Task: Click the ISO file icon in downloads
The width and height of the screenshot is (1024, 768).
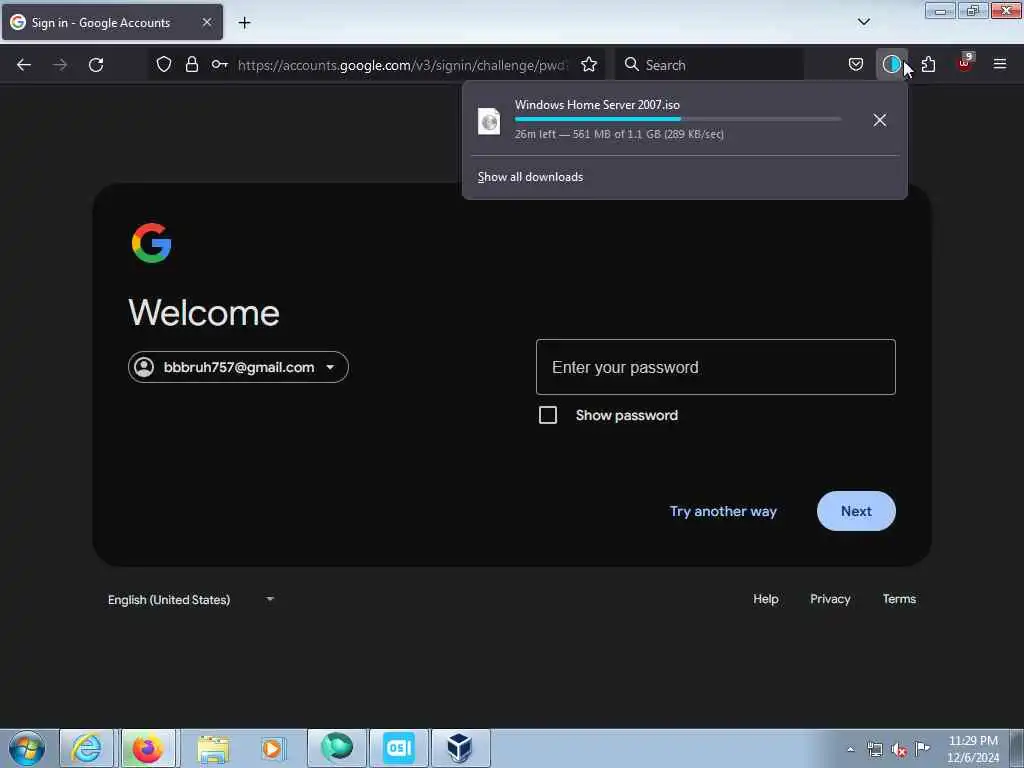Action: coord(489,121)
